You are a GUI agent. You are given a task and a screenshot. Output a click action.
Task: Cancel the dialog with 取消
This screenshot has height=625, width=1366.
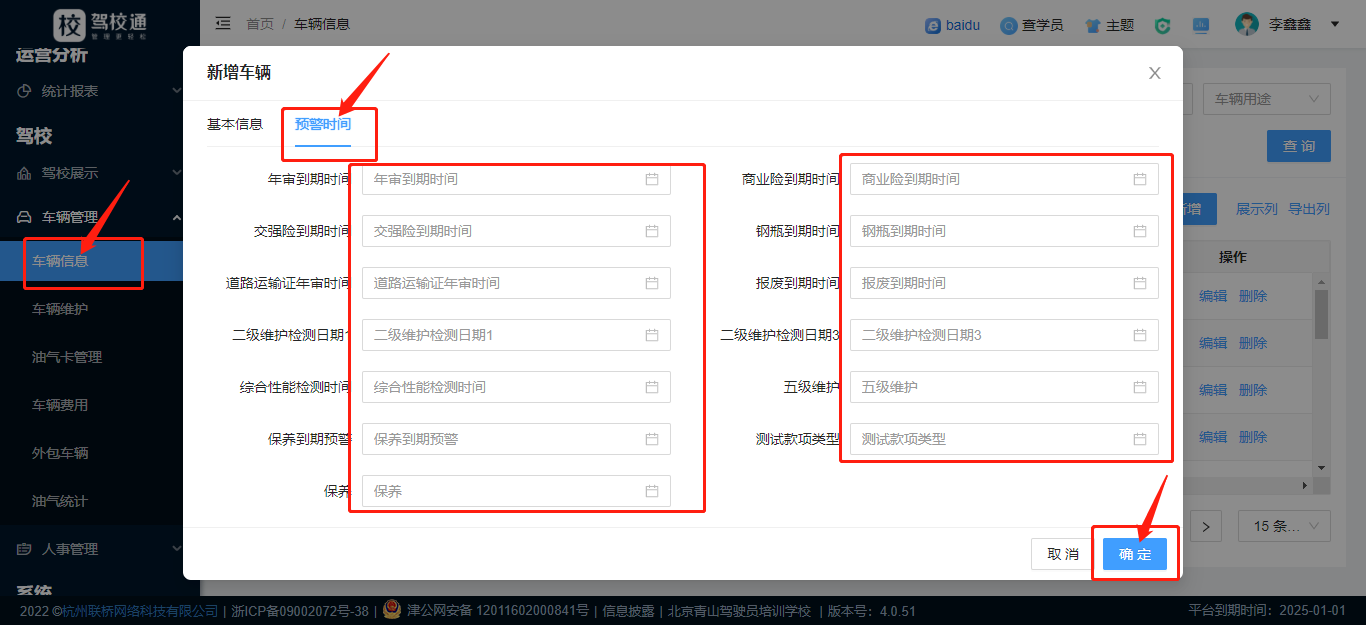click(1063, 554)
